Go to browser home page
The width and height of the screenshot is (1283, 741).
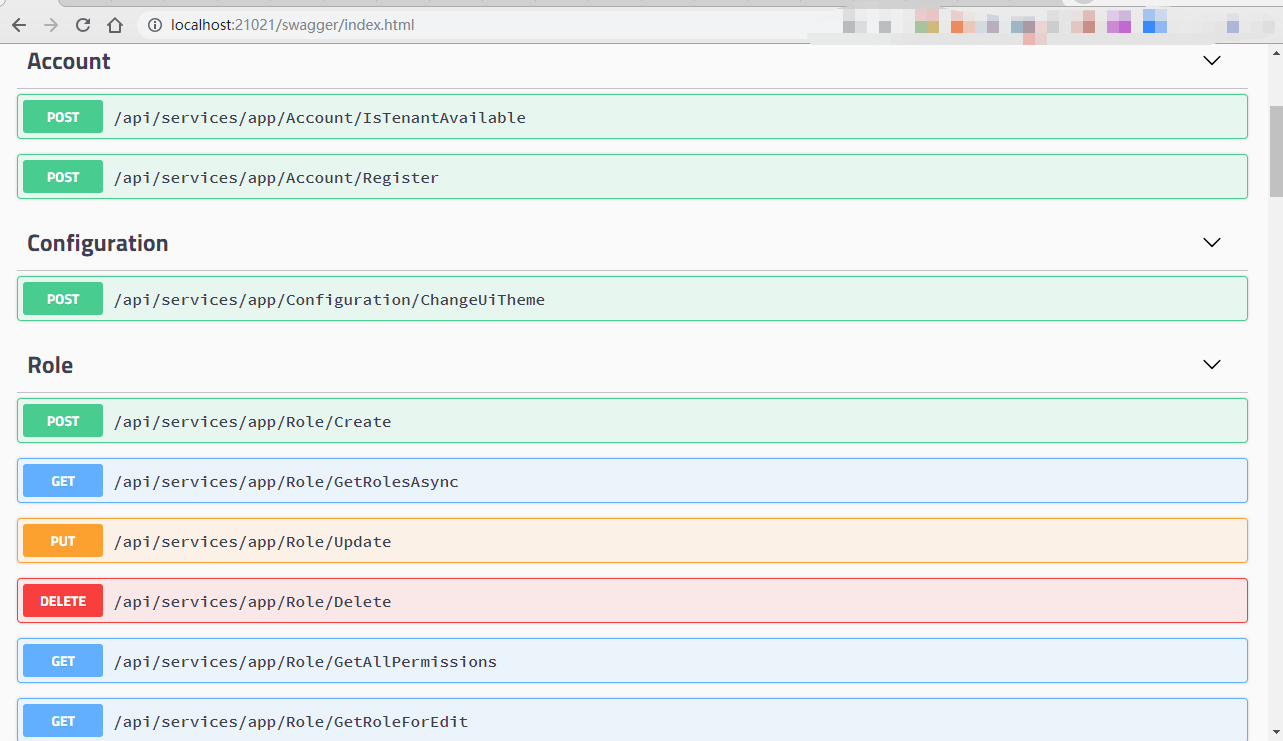click(115, 25)
